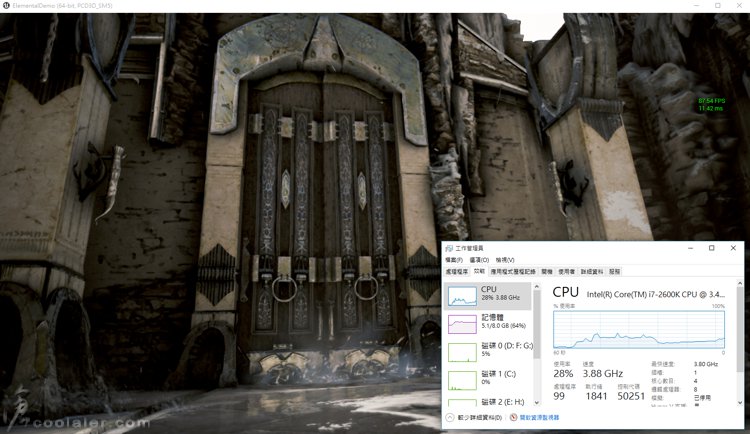Image resolution: width=750 pixels, height=434 pixels.
Task: Switch to the 服務 (Services) tab
Action: [x=615, y=271]
